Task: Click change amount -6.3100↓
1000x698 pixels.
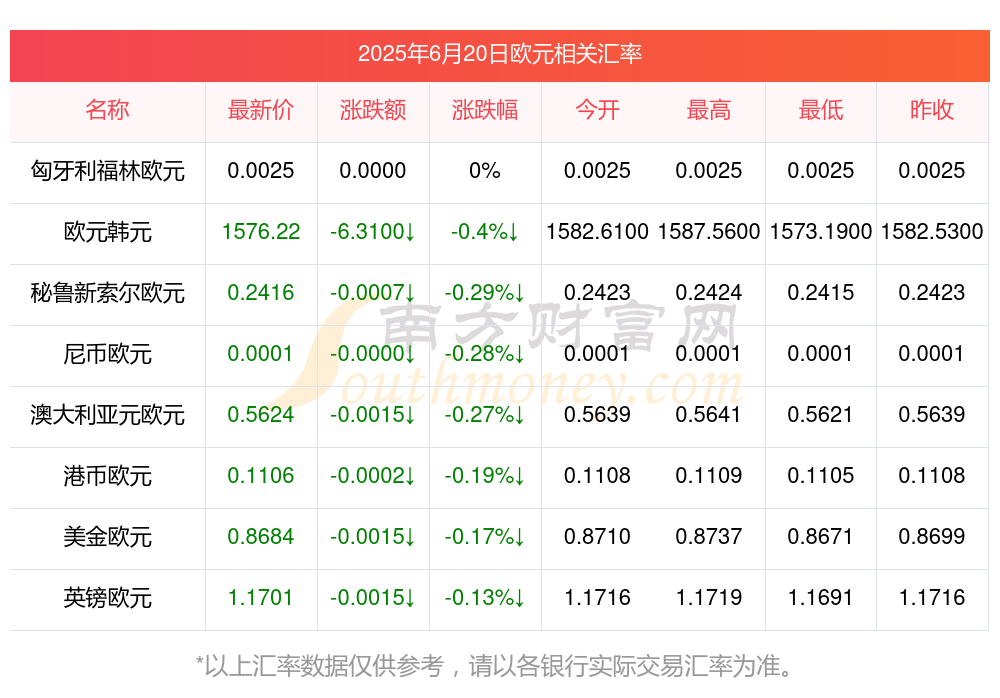Action: [x=373, y=232]
